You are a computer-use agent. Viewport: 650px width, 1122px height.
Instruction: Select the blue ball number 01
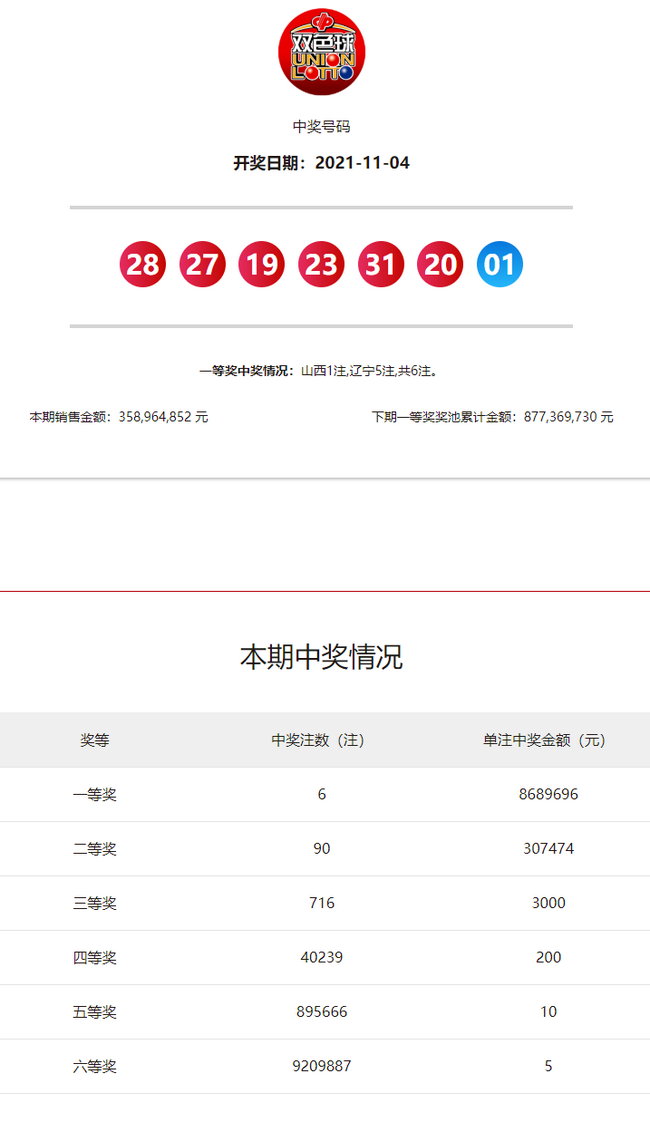coord(500,265)
